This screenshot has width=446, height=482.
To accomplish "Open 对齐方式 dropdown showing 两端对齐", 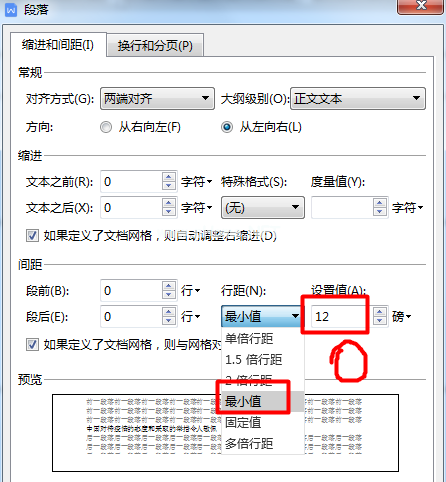I will click(157, 99).
